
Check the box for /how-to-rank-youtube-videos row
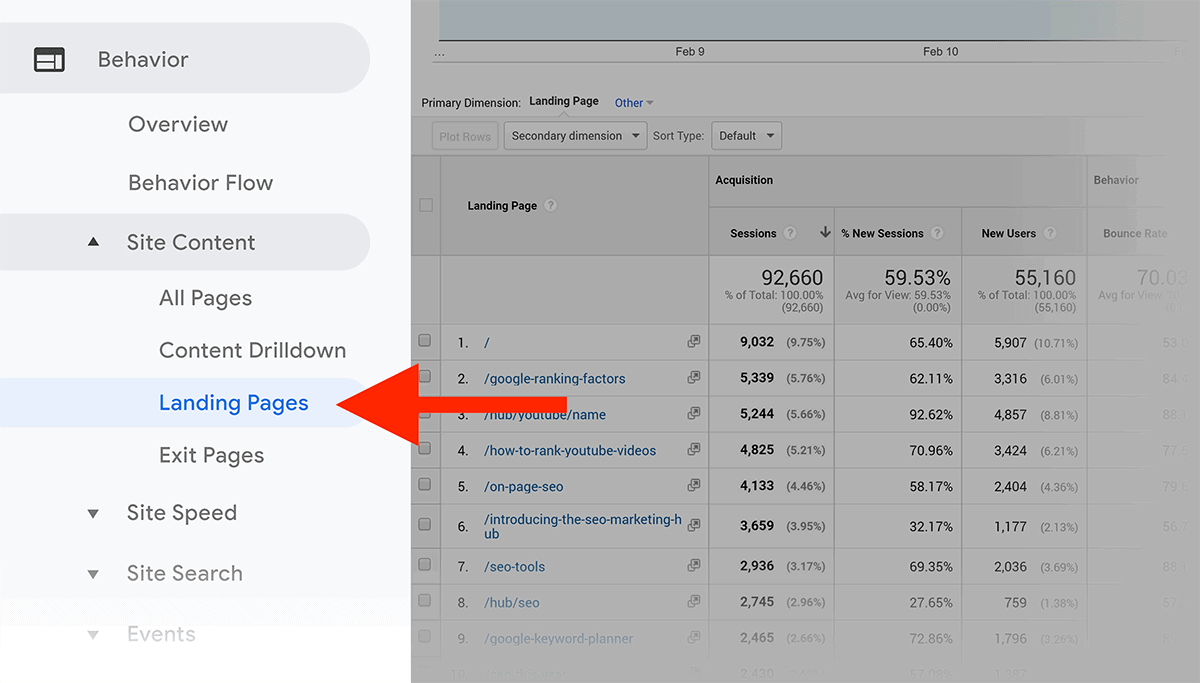click(x=425, y=449)
